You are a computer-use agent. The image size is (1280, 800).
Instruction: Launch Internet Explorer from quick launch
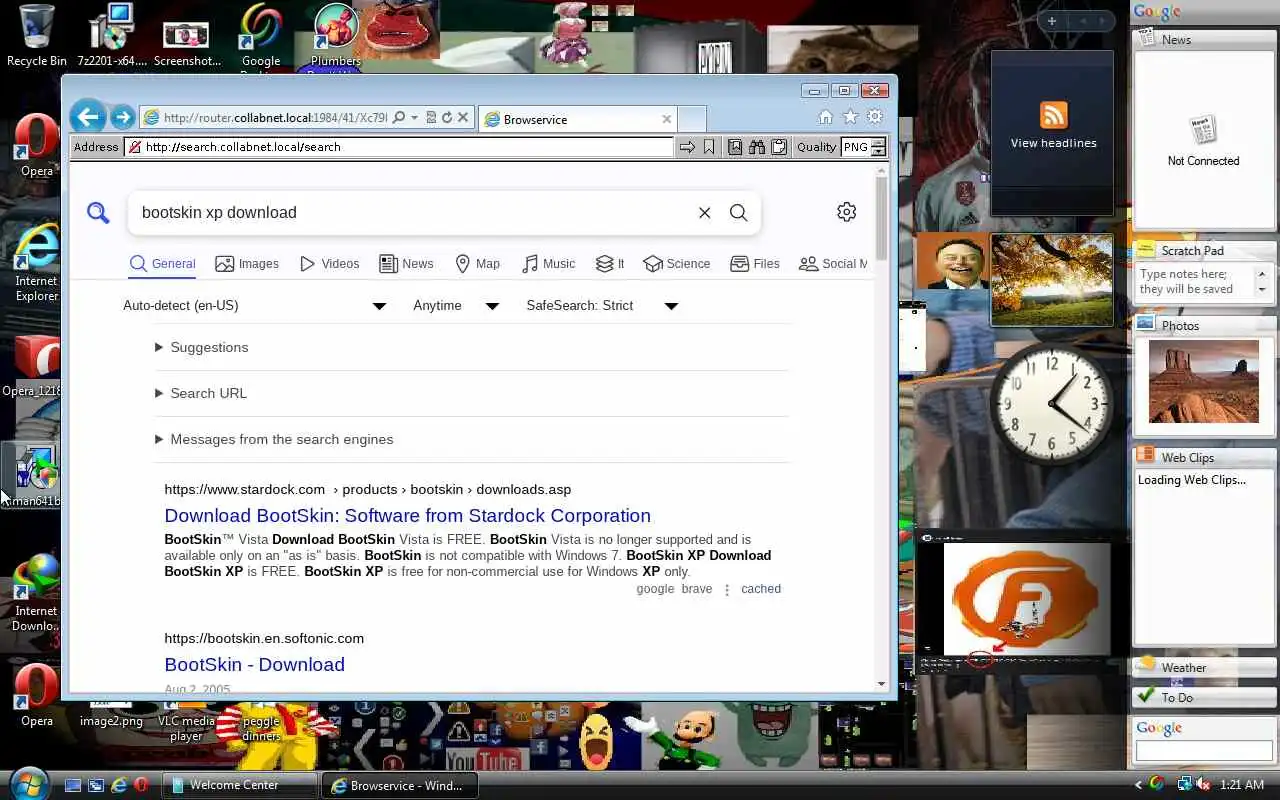tap(119, 785)
